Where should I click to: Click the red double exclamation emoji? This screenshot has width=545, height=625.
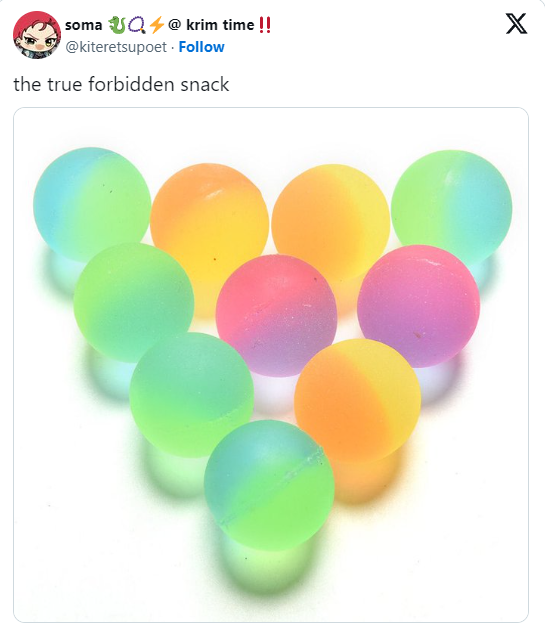[x=265, y=25]
